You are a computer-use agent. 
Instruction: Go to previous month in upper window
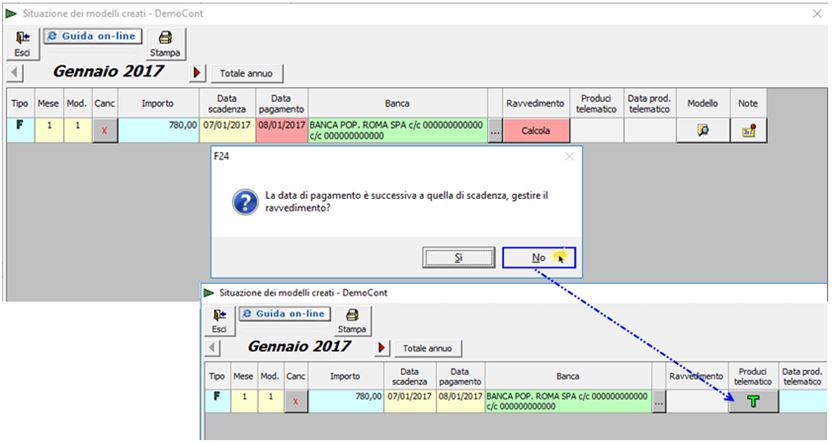click(x=15, y=73)
